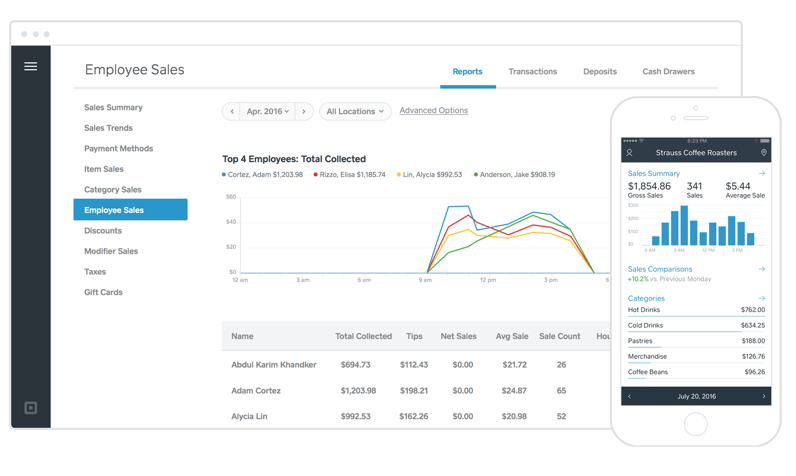Open Sales Summary arrow on phone
The image size is (796, 476).
pos(761,174)
